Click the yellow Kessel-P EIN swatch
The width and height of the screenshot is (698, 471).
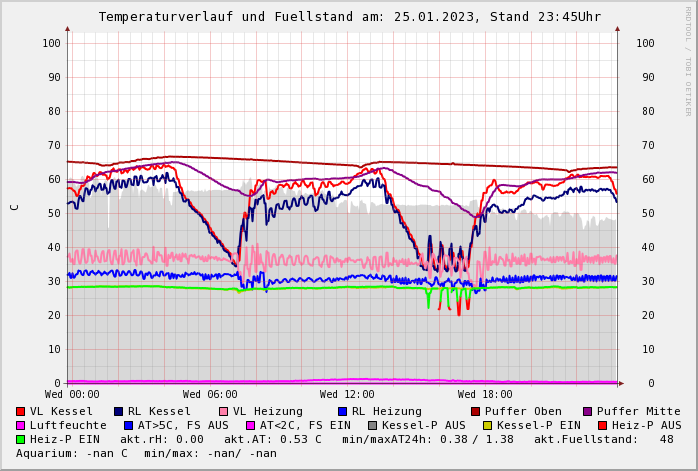pos(487,426)
